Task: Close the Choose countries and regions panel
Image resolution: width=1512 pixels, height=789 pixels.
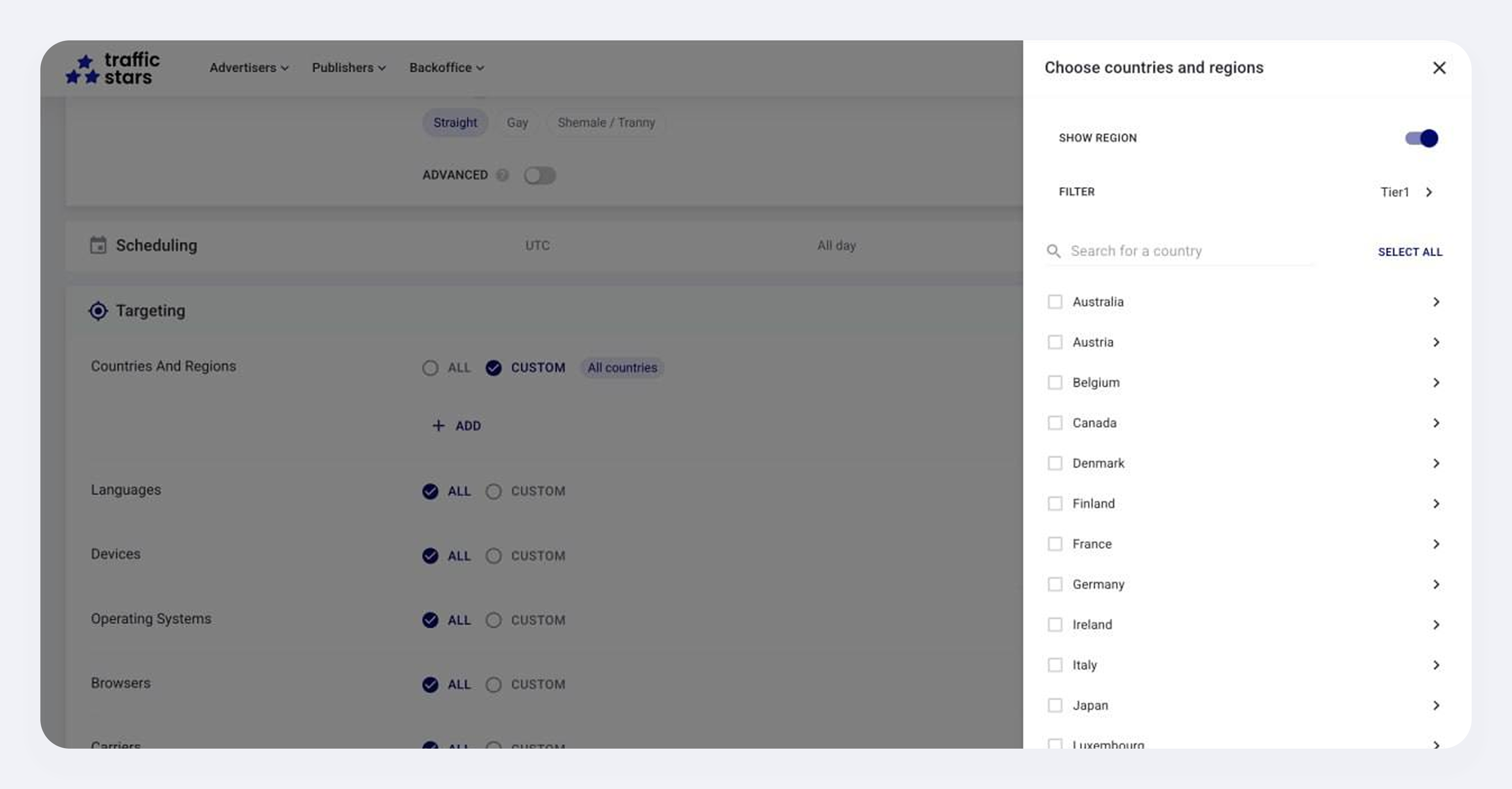Action: (1439, 67)
